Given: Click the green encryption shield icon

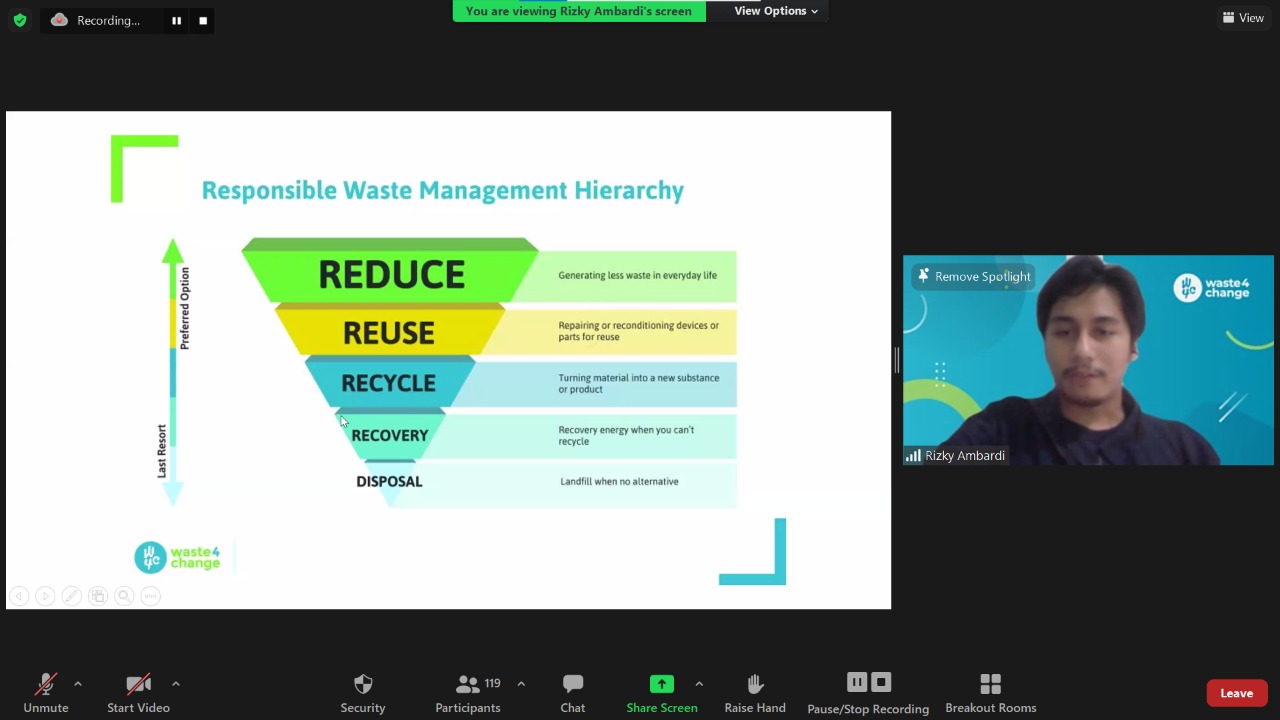Looking at the screenshot, I should [19, 20].
